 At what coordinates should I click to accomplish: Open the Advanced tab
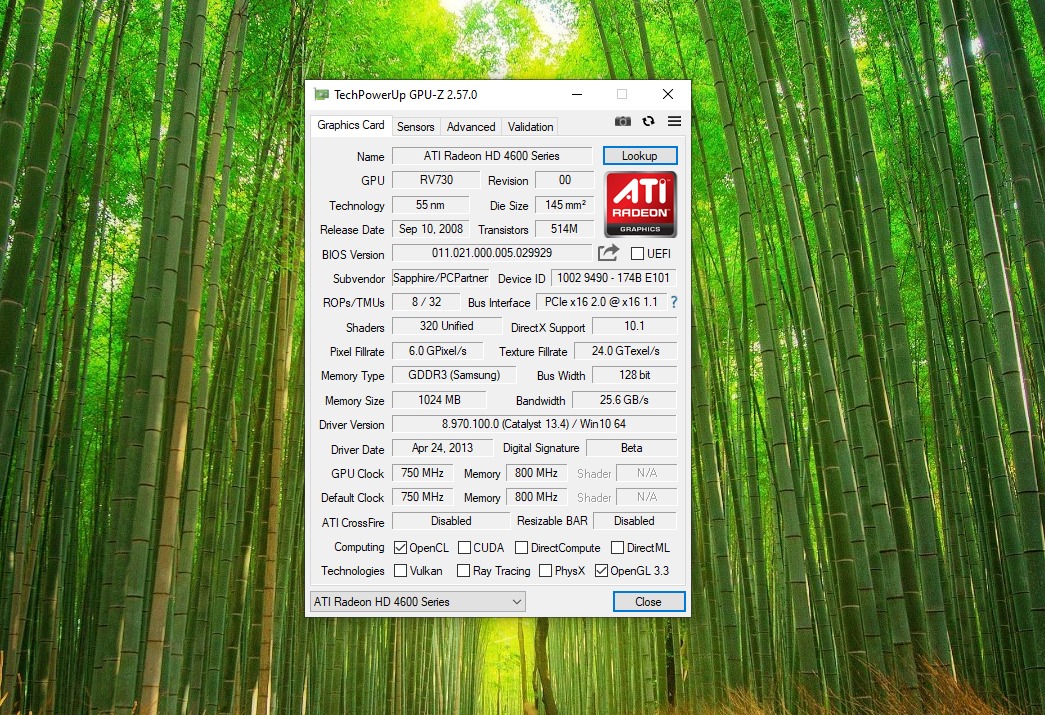pos(471,127)
